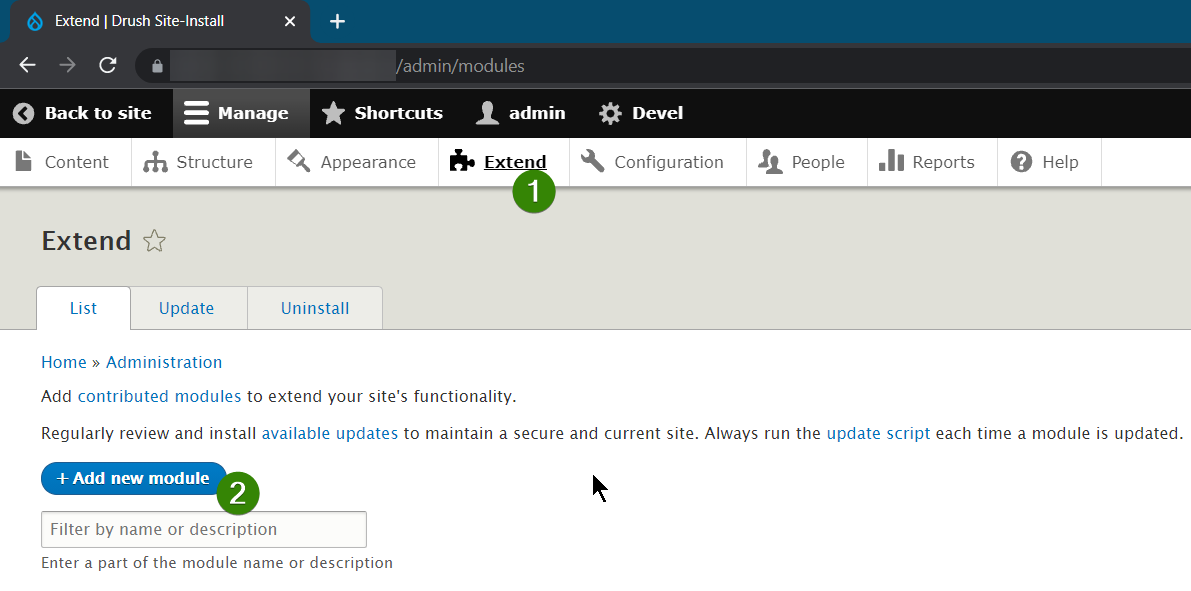Open Configuration via the wrench icon

(593, 161)
